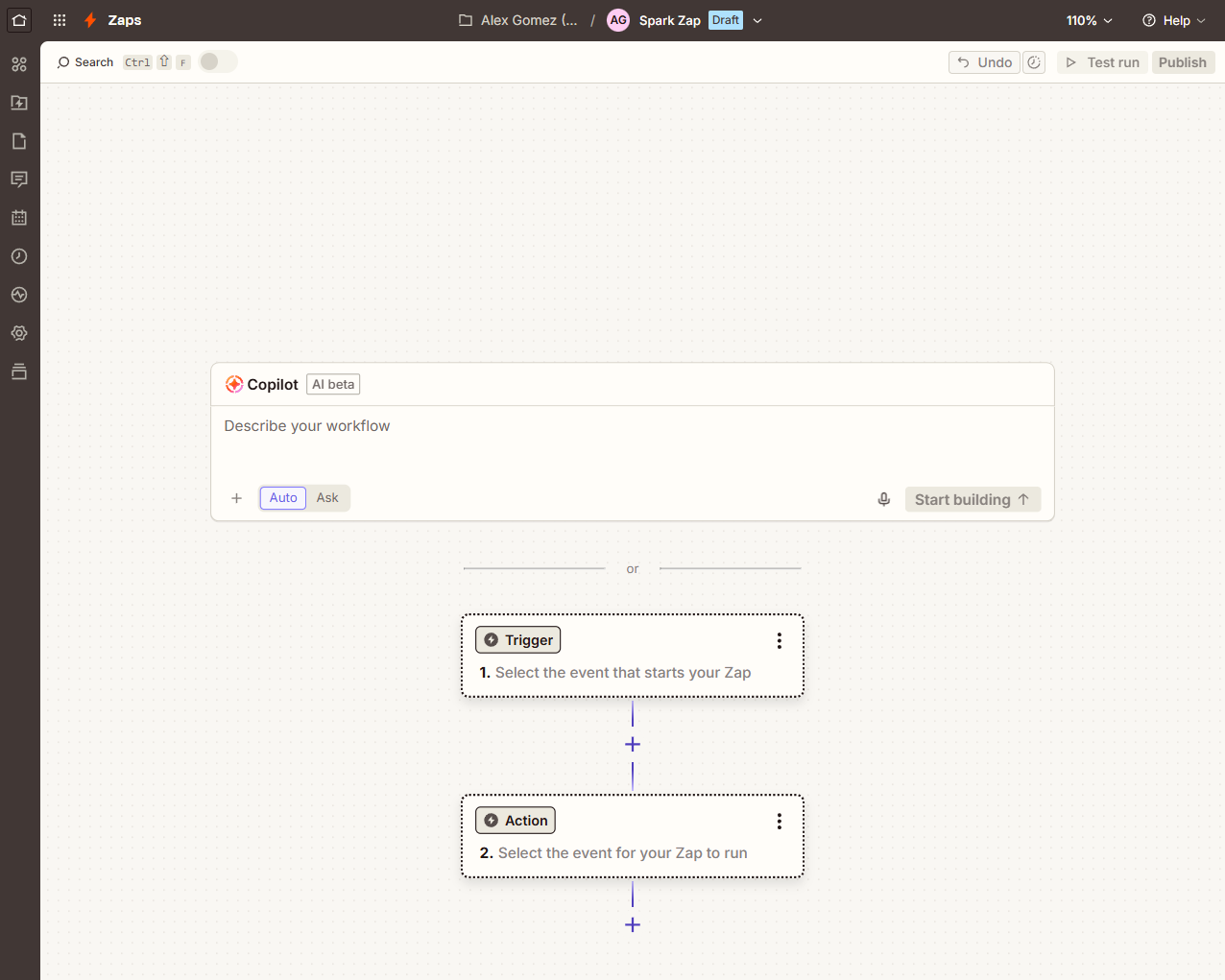
Task: Open the 110% zoom dropdown
Action: pos(1089,19)
